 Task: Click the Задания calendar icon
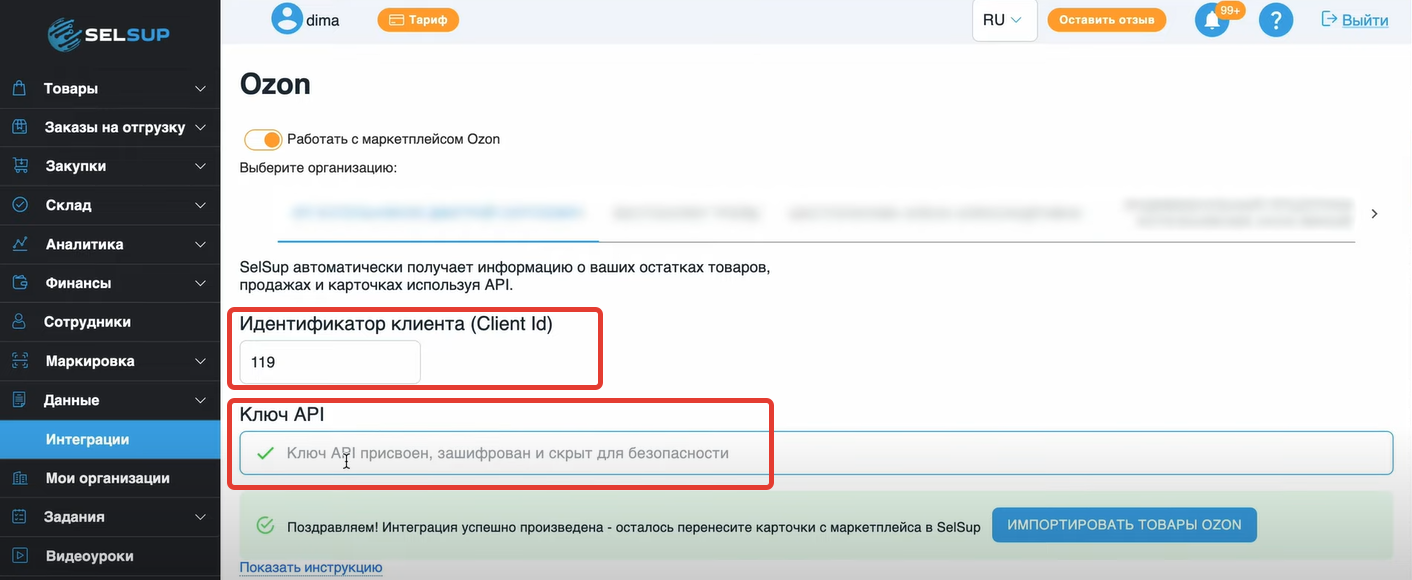pos(19,517)
